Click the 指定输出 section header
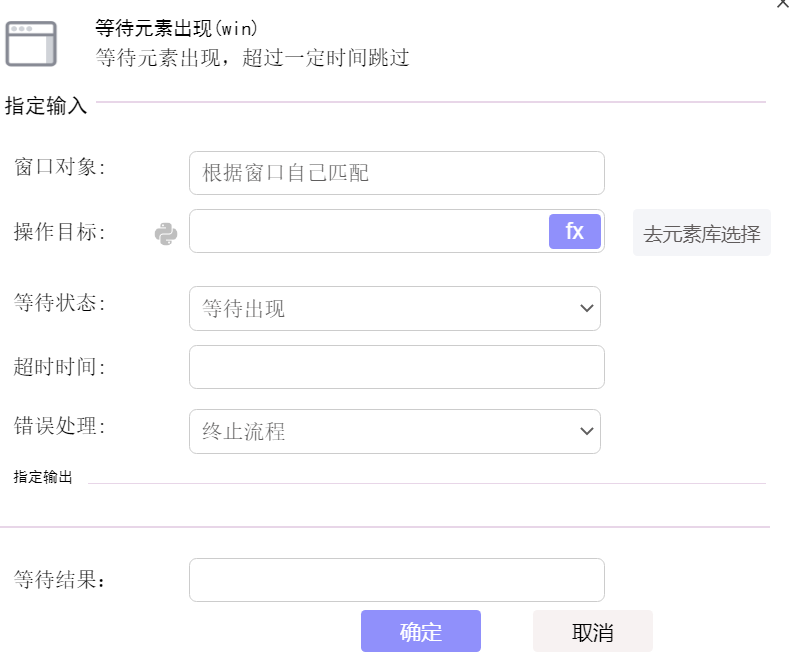 pyautogui.click(x=43, y=477)
